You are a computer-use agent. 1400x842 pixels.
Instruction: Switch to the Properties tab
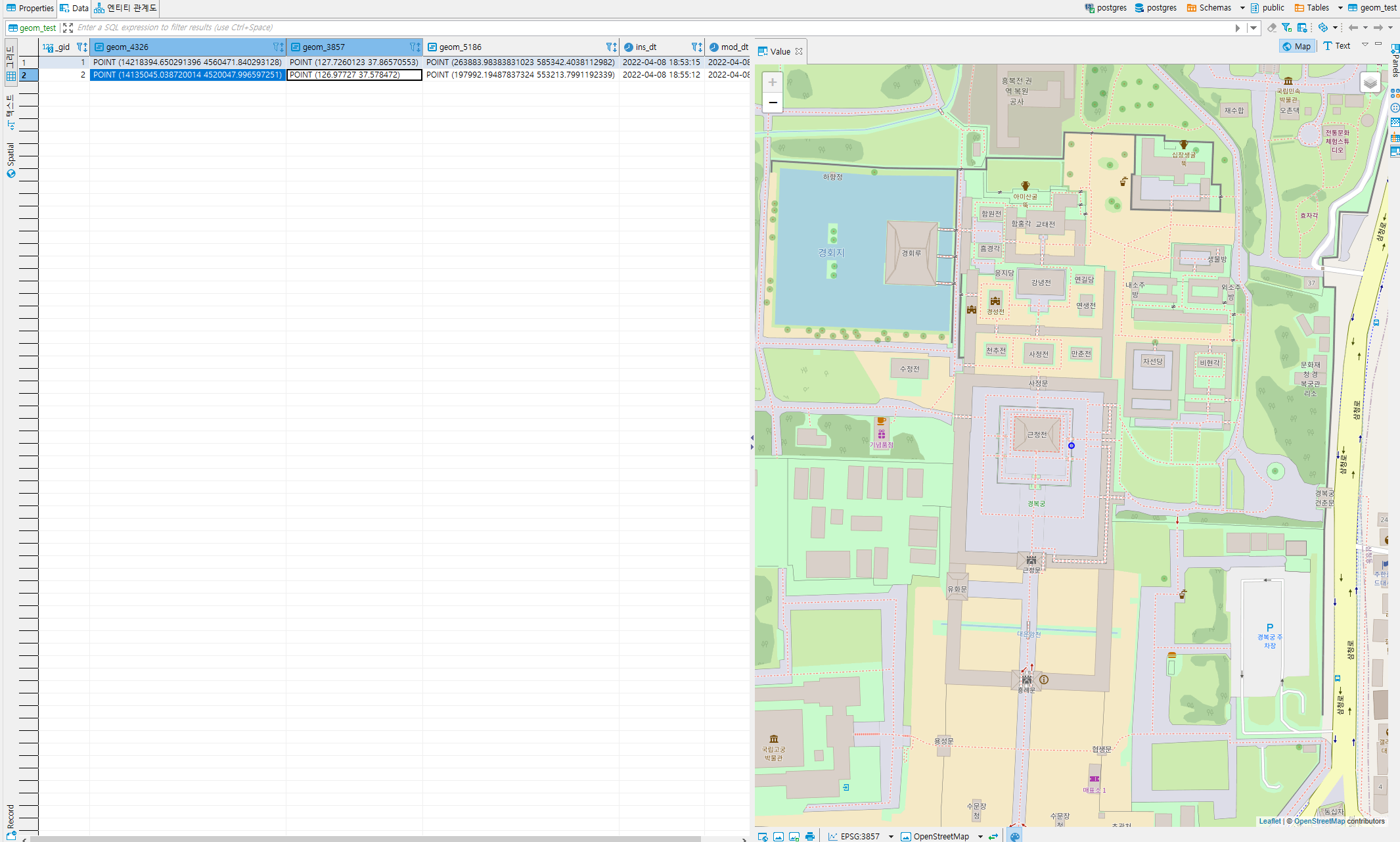pyautogui.click(x=30, y=8)
